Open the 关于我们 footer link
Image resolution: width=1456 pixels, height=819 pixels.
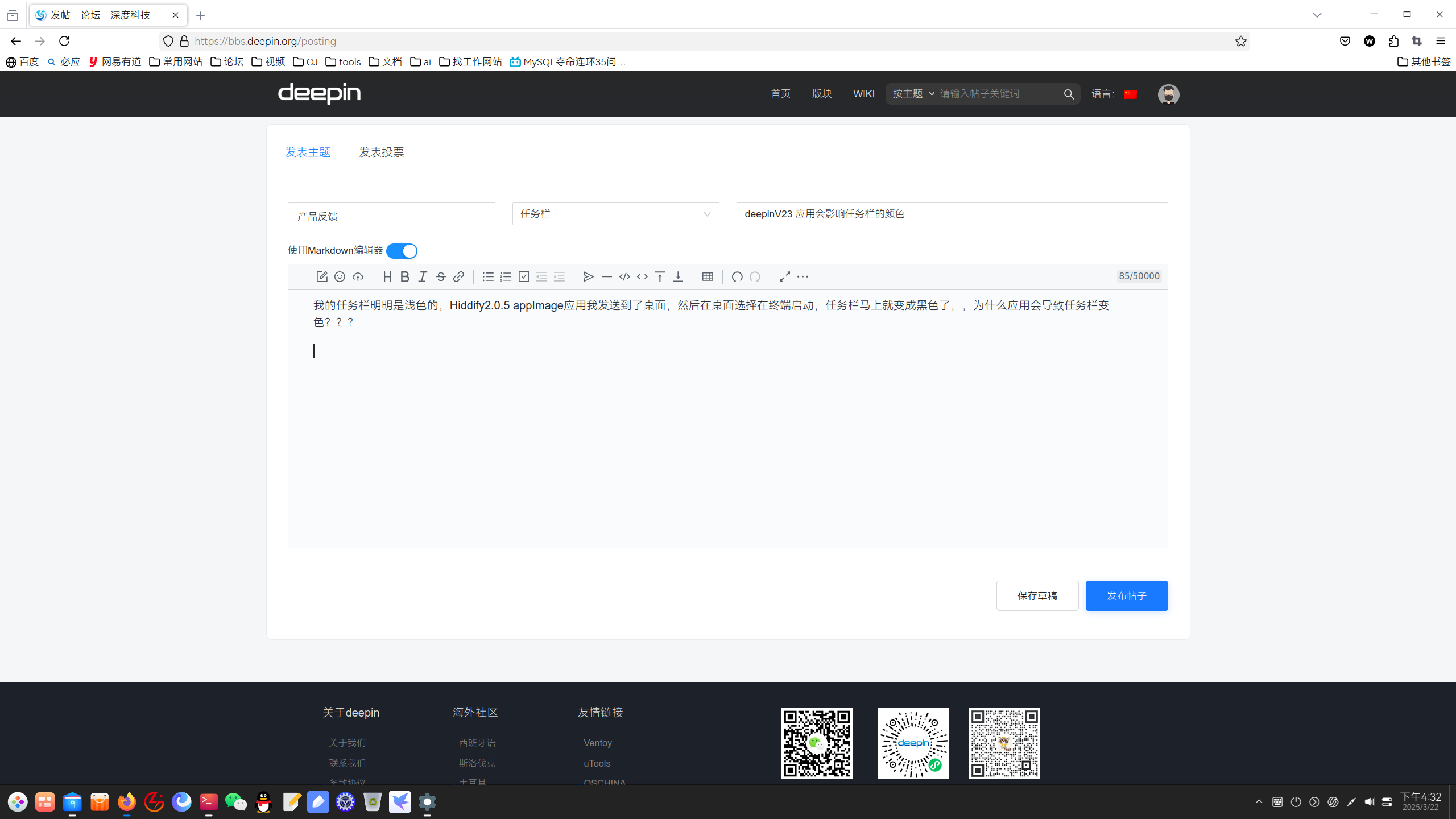point(347,743)
